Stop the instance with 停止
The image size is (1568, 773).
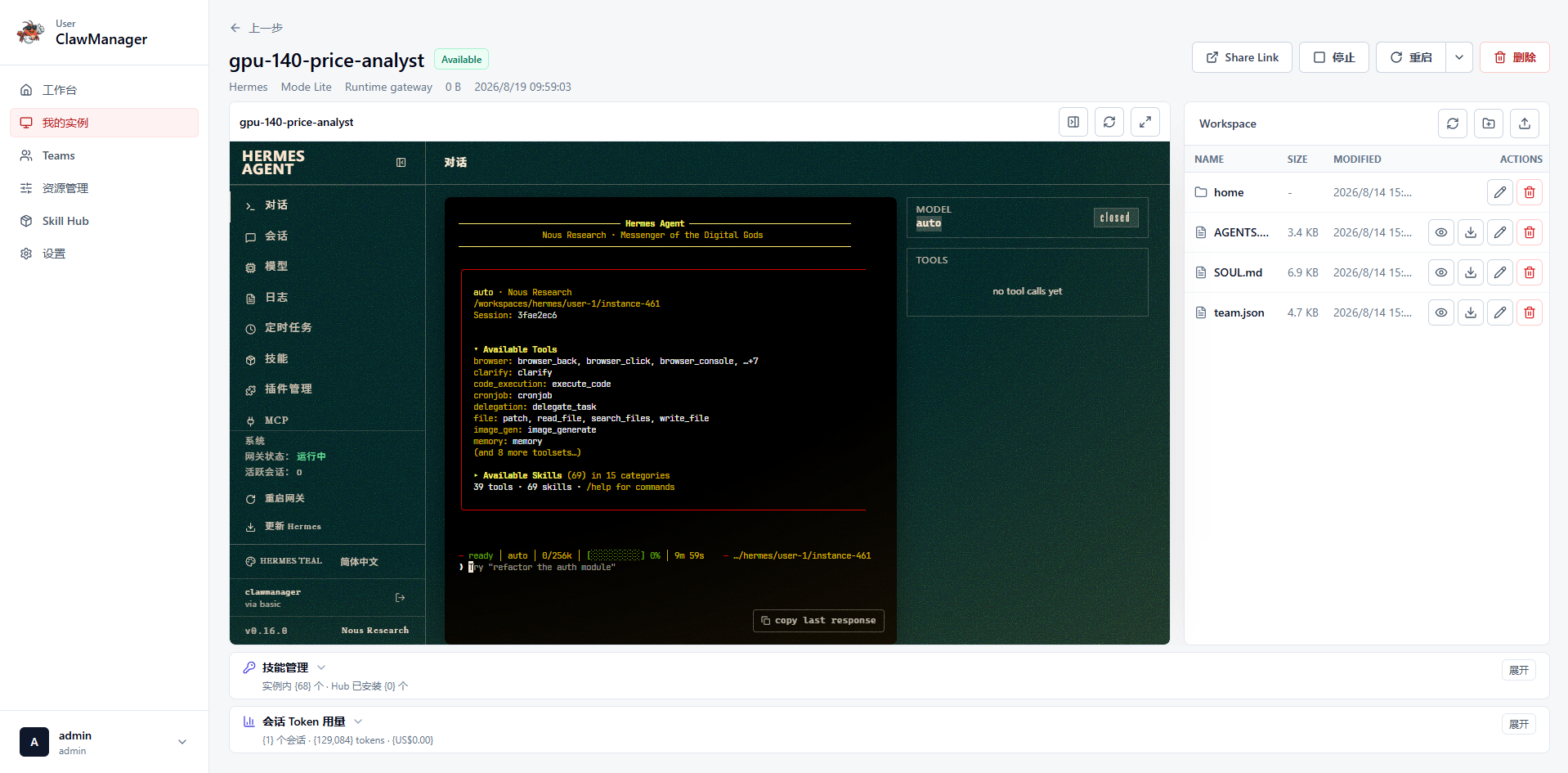click(1333, 57)
